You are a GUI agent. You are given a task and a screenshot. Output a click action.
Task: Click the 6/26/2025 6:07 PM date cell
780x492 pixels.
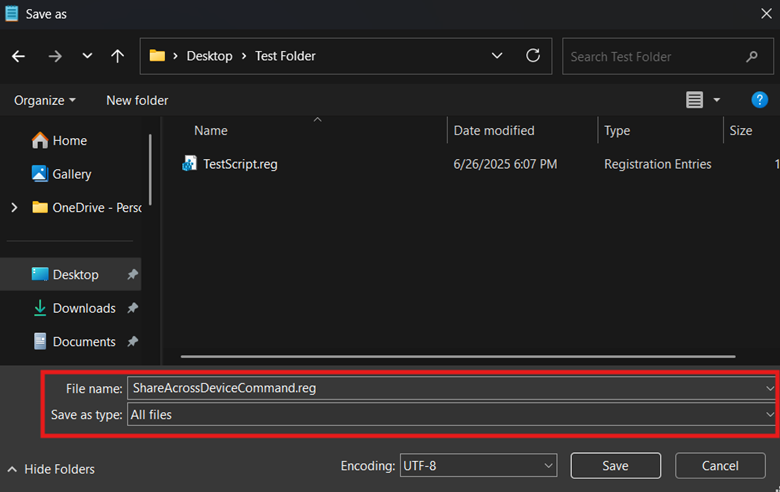click(x=505, y=164)
